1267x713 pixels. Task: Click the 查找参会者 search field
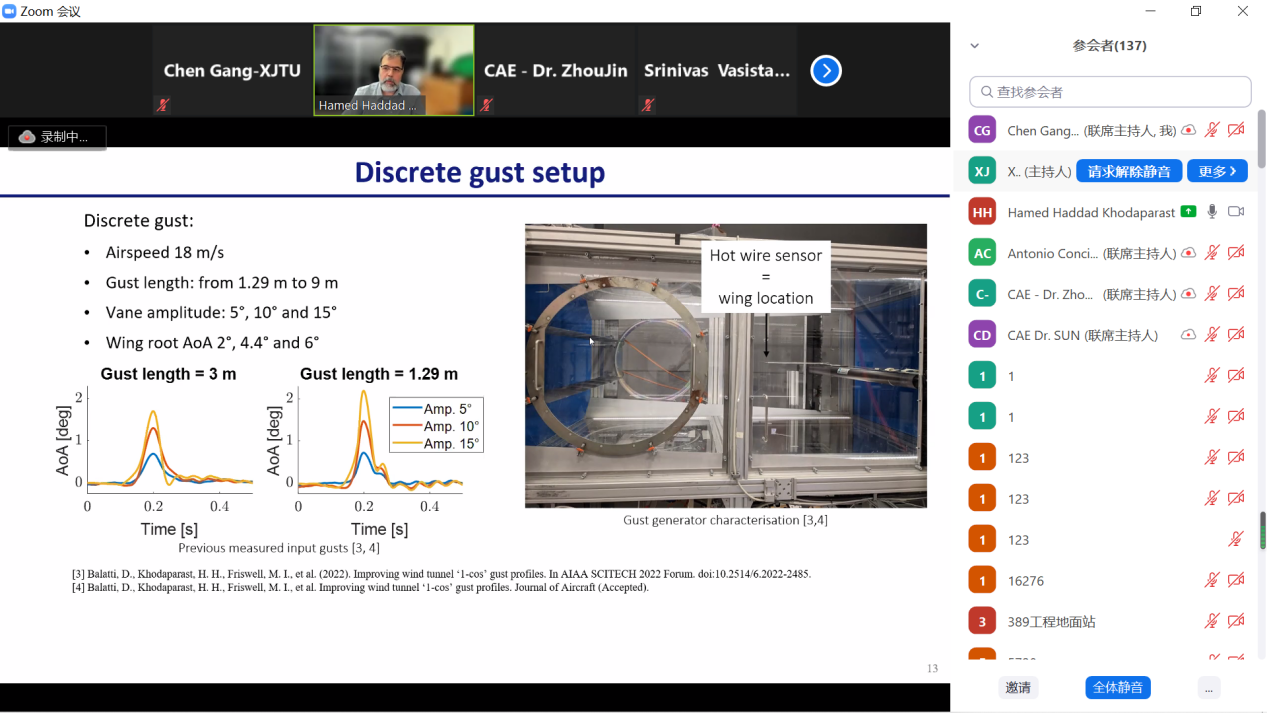(1110, 92)
